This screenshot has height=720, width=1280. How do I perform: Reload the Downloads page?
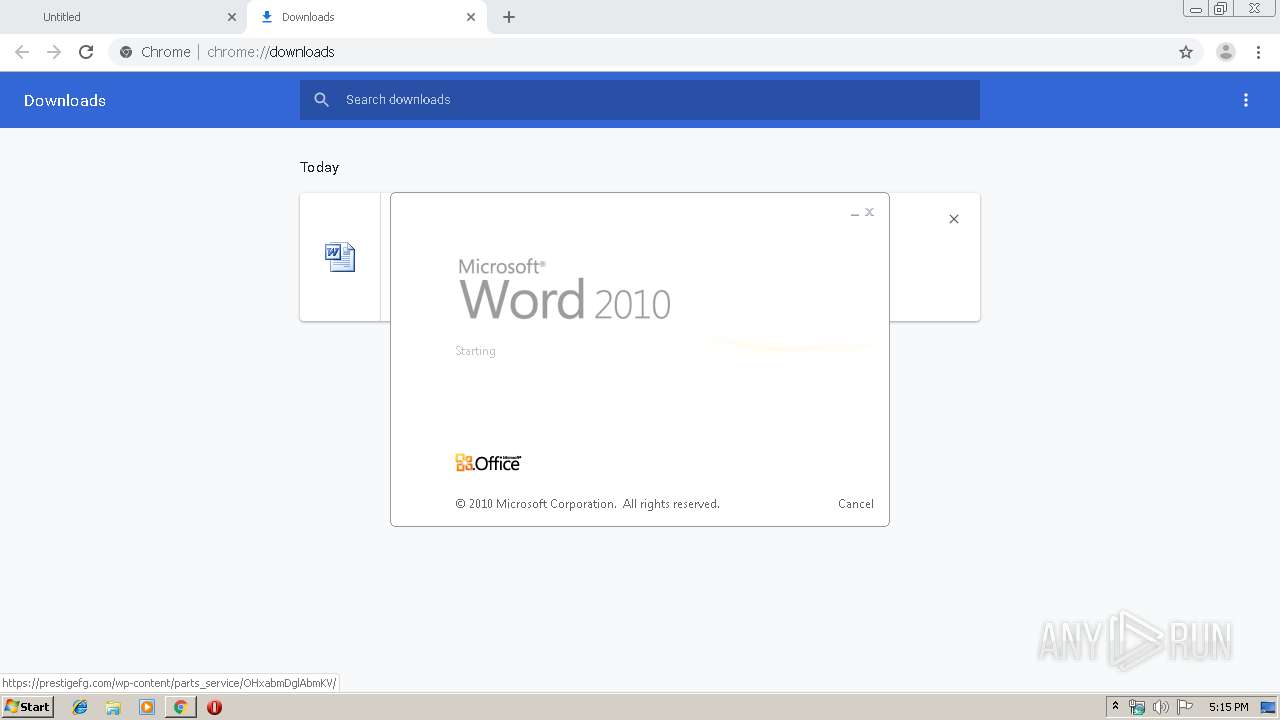(x=86, y=52)
